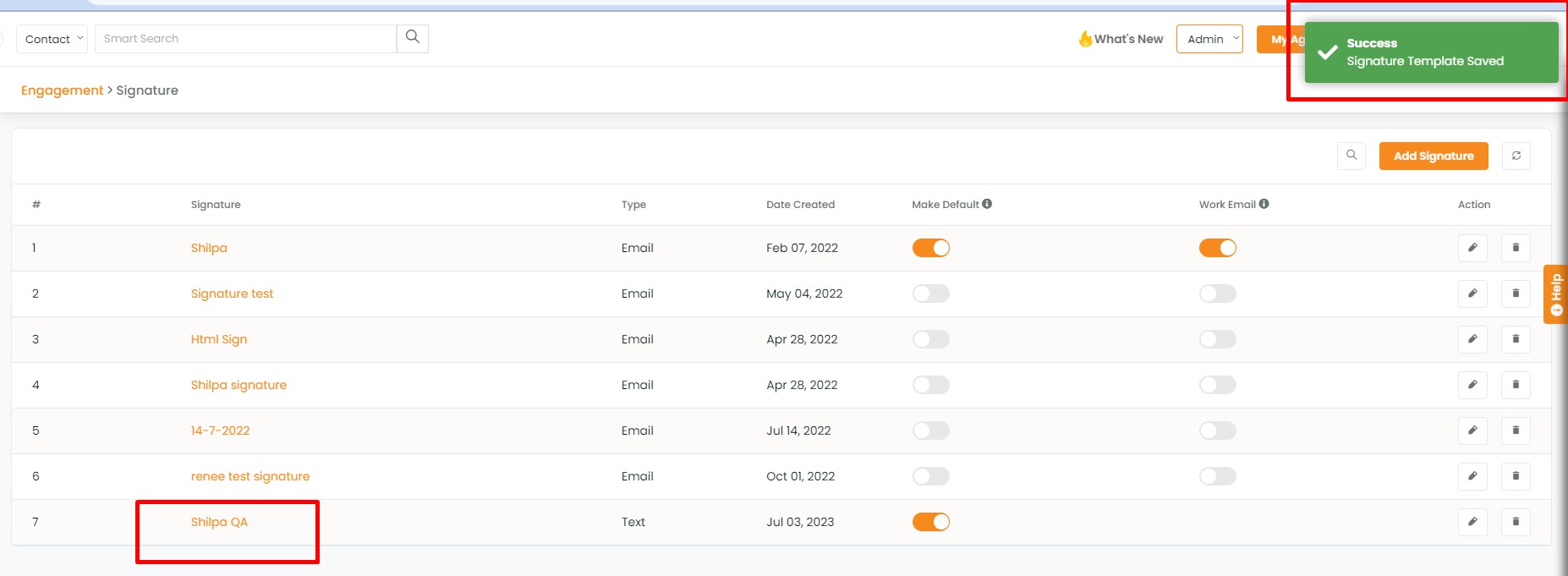This screenshot has width=1568, height=576.
Task: Edit the Shilpa signature
Action: [1472, 248]
